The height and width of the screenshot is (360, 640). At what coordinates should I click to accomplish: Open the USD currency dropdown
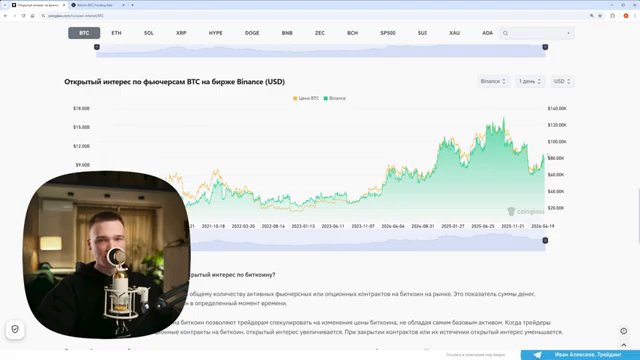pos(562,81)
